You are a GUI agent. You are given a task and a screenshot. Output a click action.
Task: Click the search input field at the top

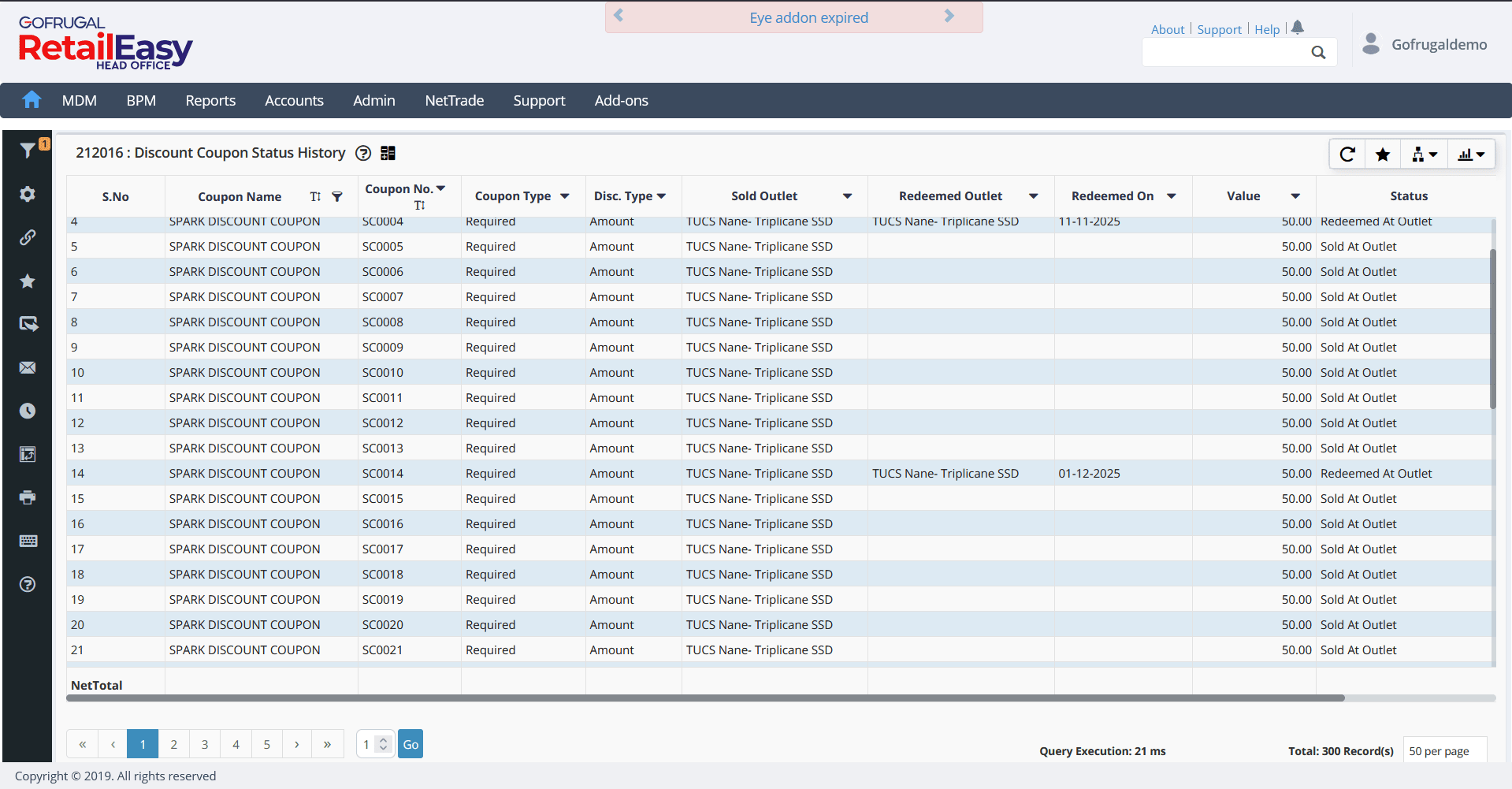[1224, 52]
